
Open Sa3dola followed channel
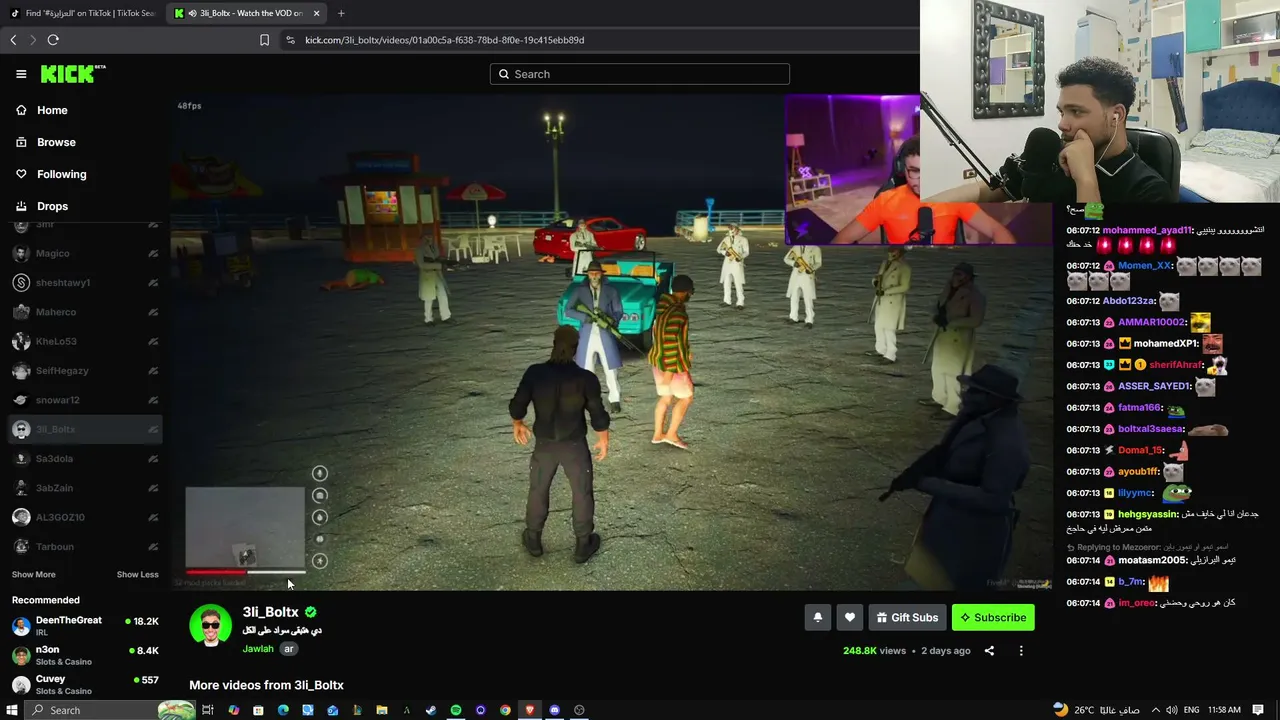coord(85,459)
